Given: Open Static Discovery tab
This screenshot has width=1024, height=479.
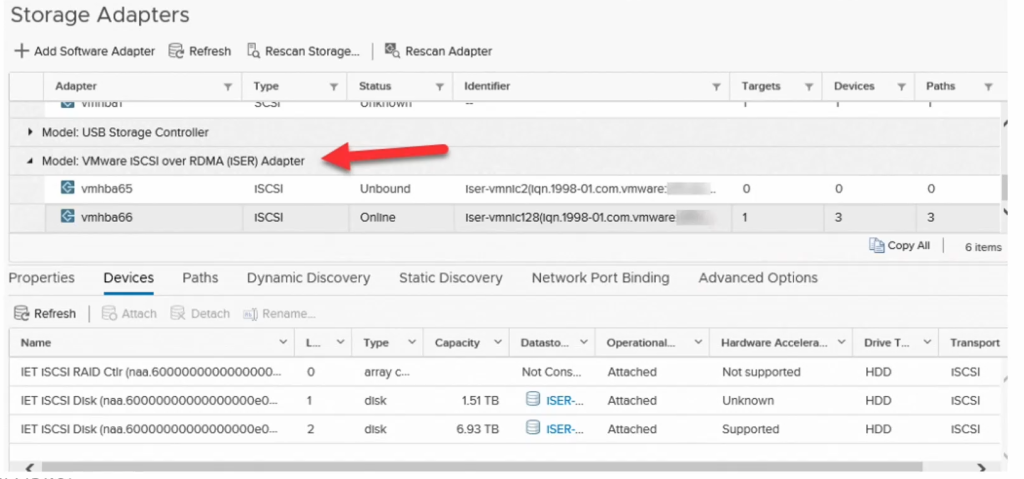Looking at the screenshot, I should tap(451, 278).
